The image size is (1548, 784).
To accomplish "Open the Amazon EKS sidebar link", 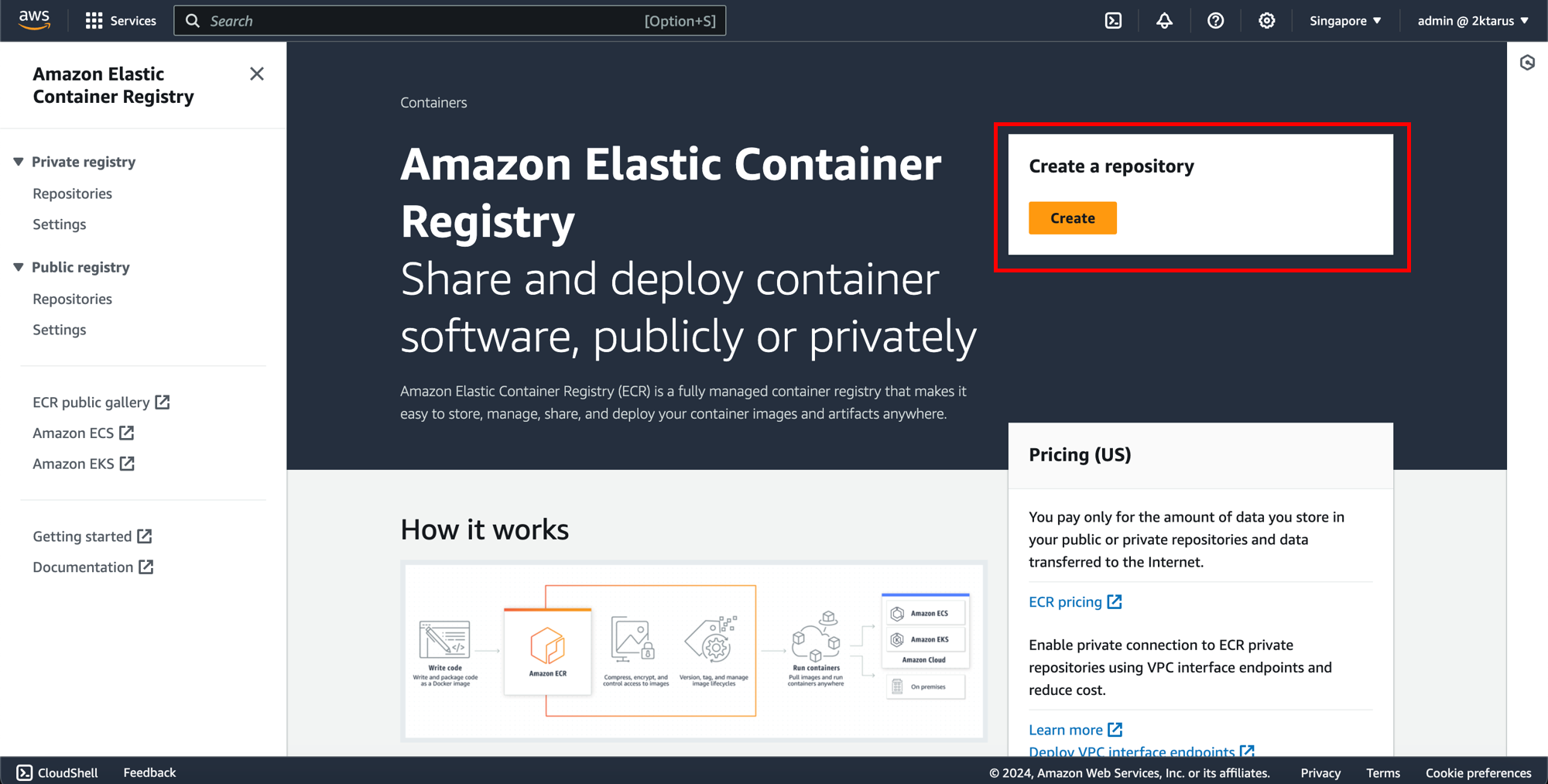I will coord(73,464).
